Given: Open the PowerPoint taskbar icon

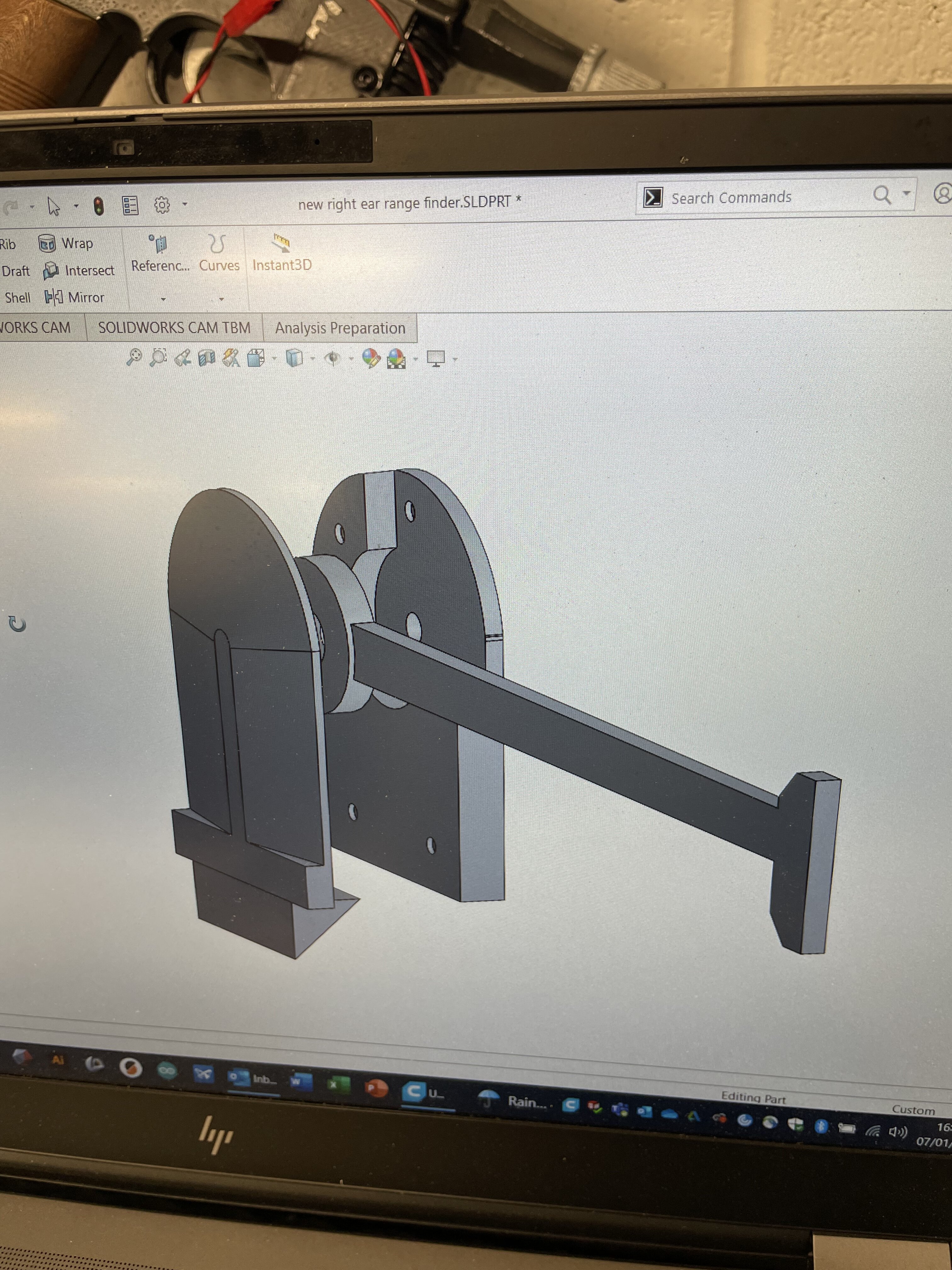Looking at the screenshot, I should [376, 1087].
